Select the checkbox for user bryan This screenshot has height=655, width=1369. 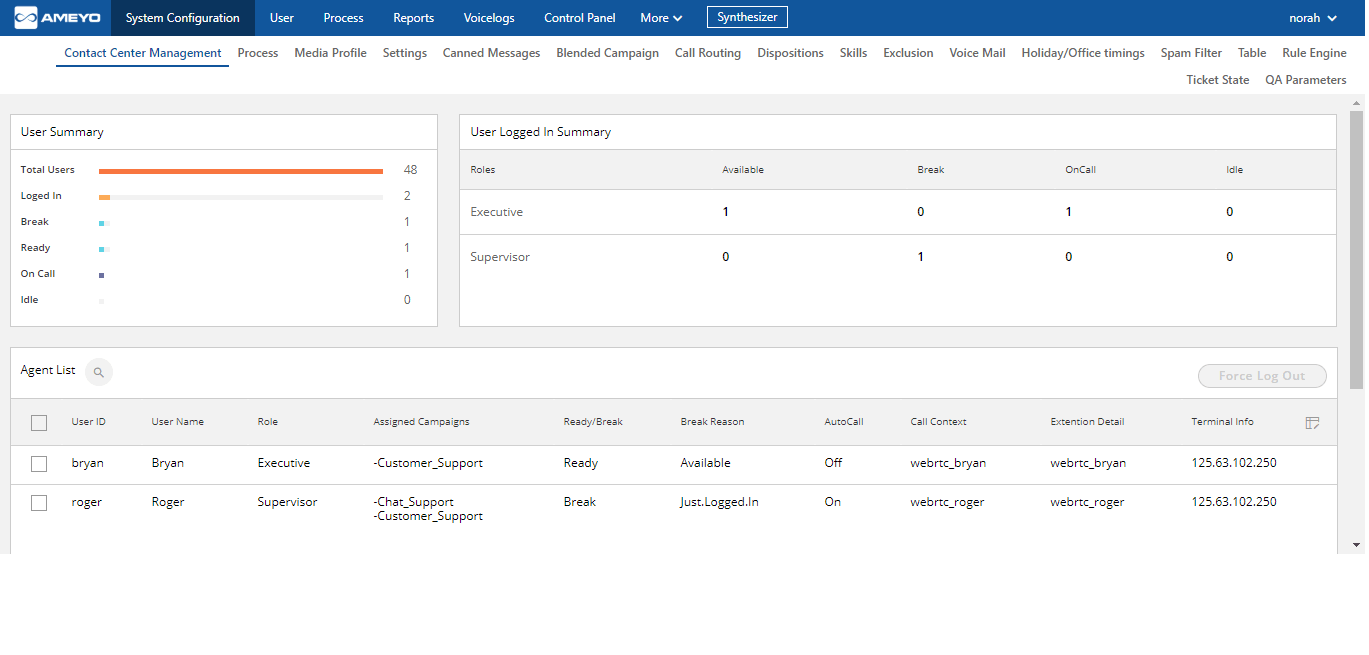(39, 464)
